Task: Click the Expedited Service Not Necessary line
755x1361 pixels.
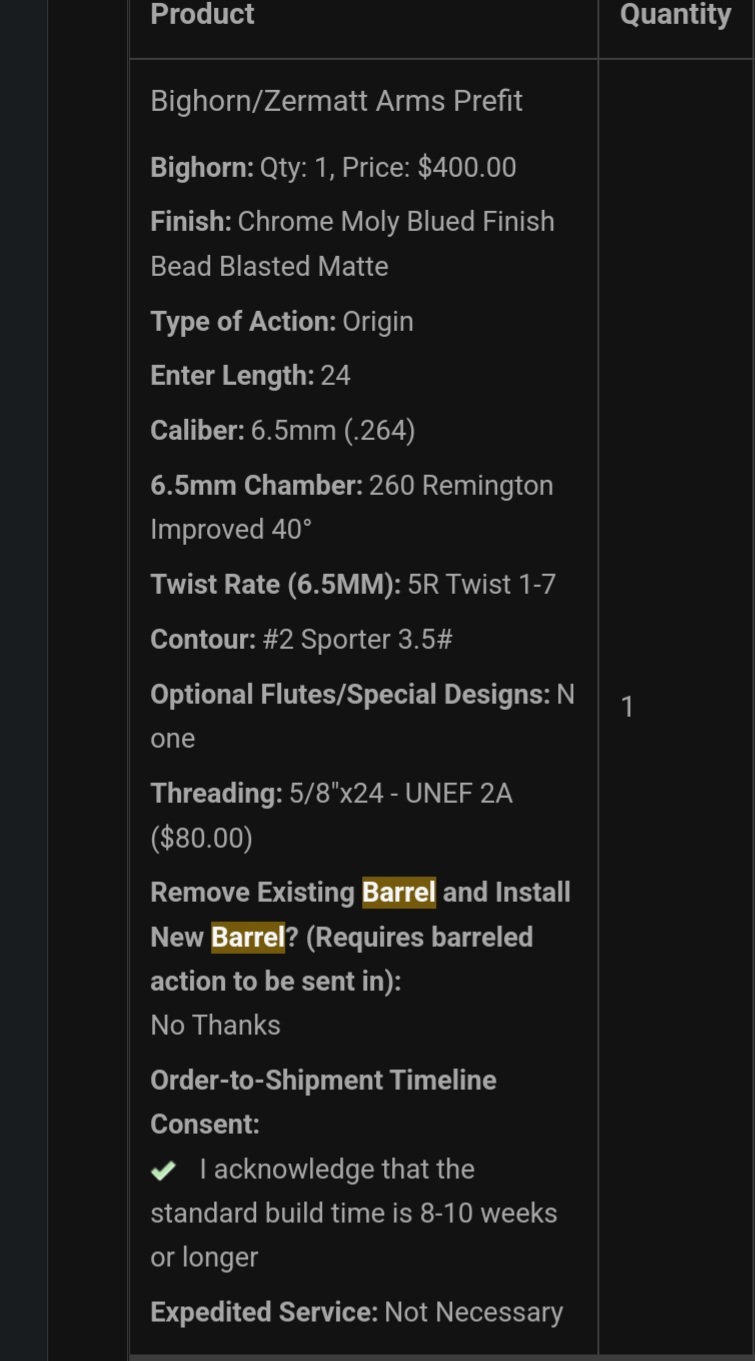Action: coord(357,1312)
